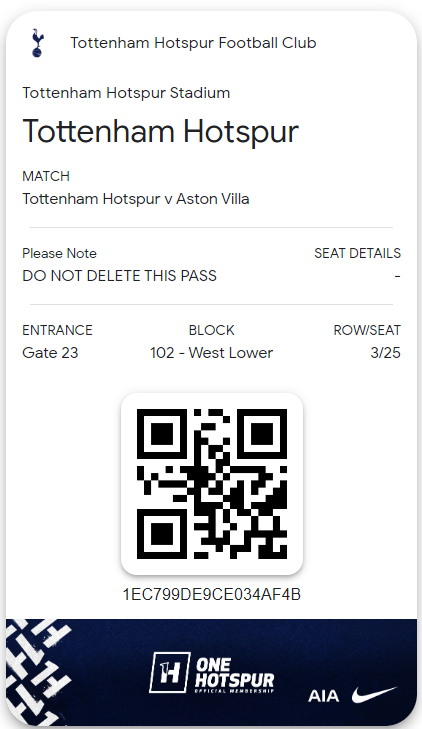Click the One Hotspur membership logo
The width and height of the screenshot is (422, 729).
point(212,673)
